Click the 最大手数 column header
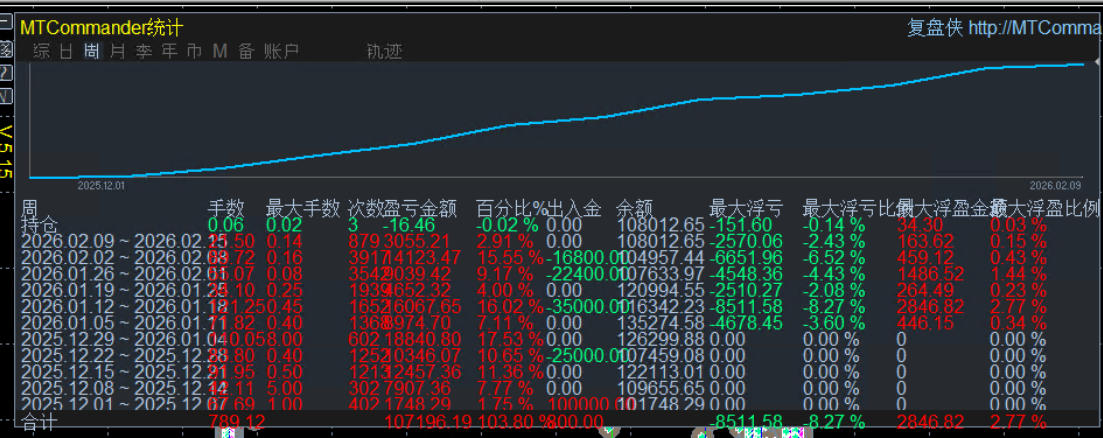The height and width of the screenshot is (438, 1103). (302, 208)
